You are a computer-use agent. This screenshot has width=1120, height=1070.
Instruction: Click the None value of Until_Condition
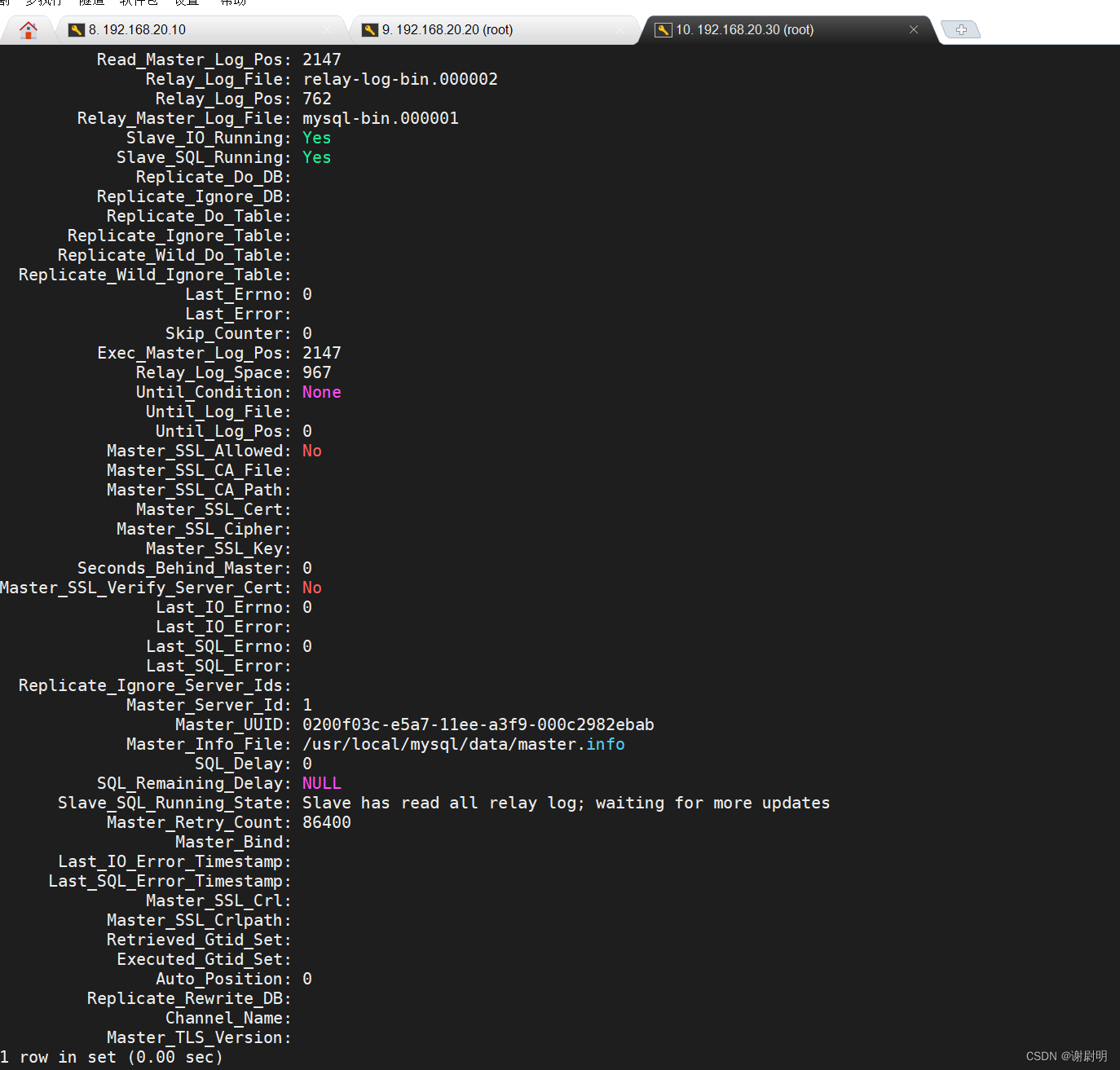[322, 392]
